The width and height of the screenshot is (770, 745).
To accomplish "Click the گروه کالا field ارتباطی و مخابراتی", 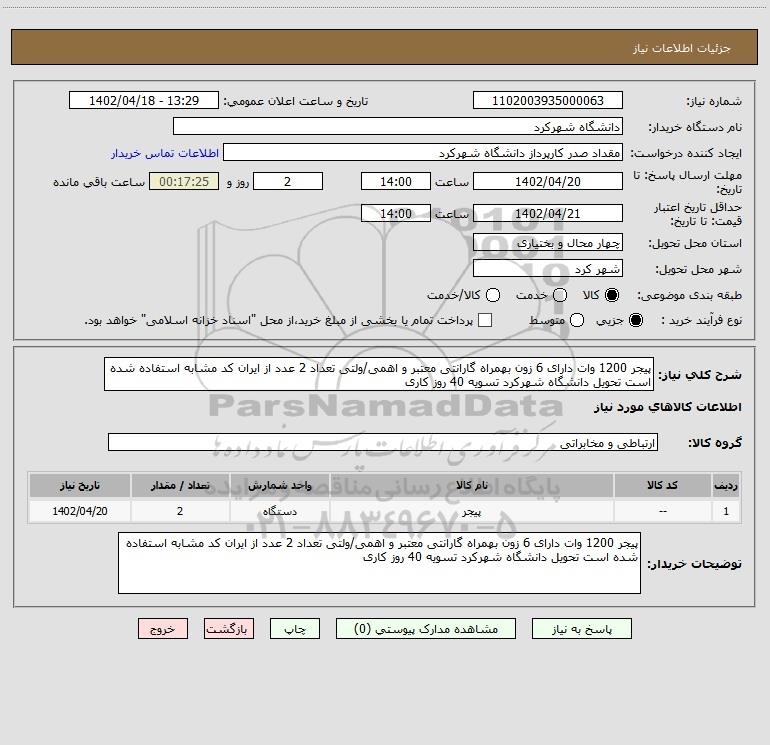I will [383, 442].
